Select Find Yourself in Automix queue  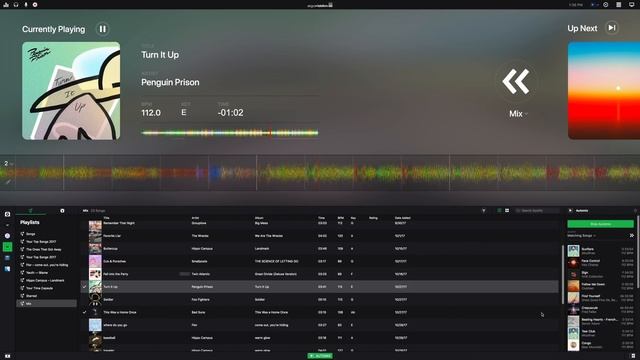pos(601,298)
